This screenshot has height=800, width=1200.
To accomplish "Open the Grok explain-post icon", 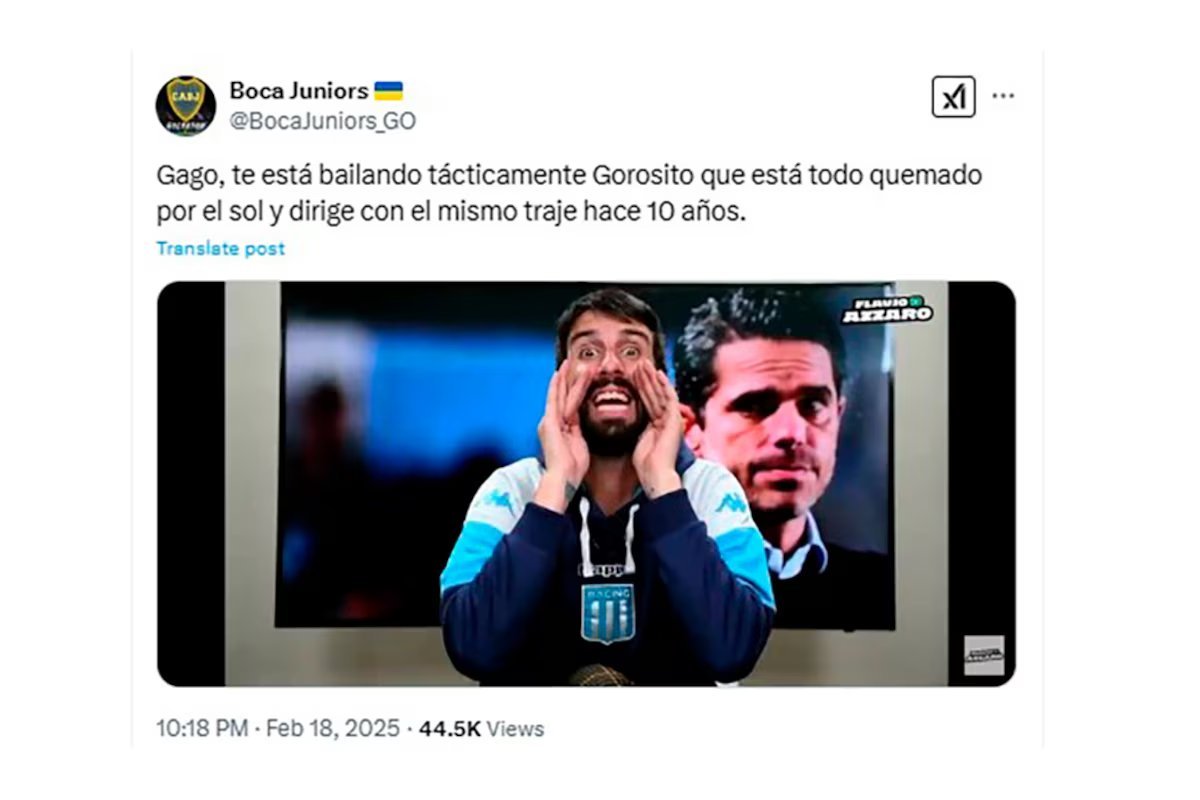I will [x=953, y=96].
